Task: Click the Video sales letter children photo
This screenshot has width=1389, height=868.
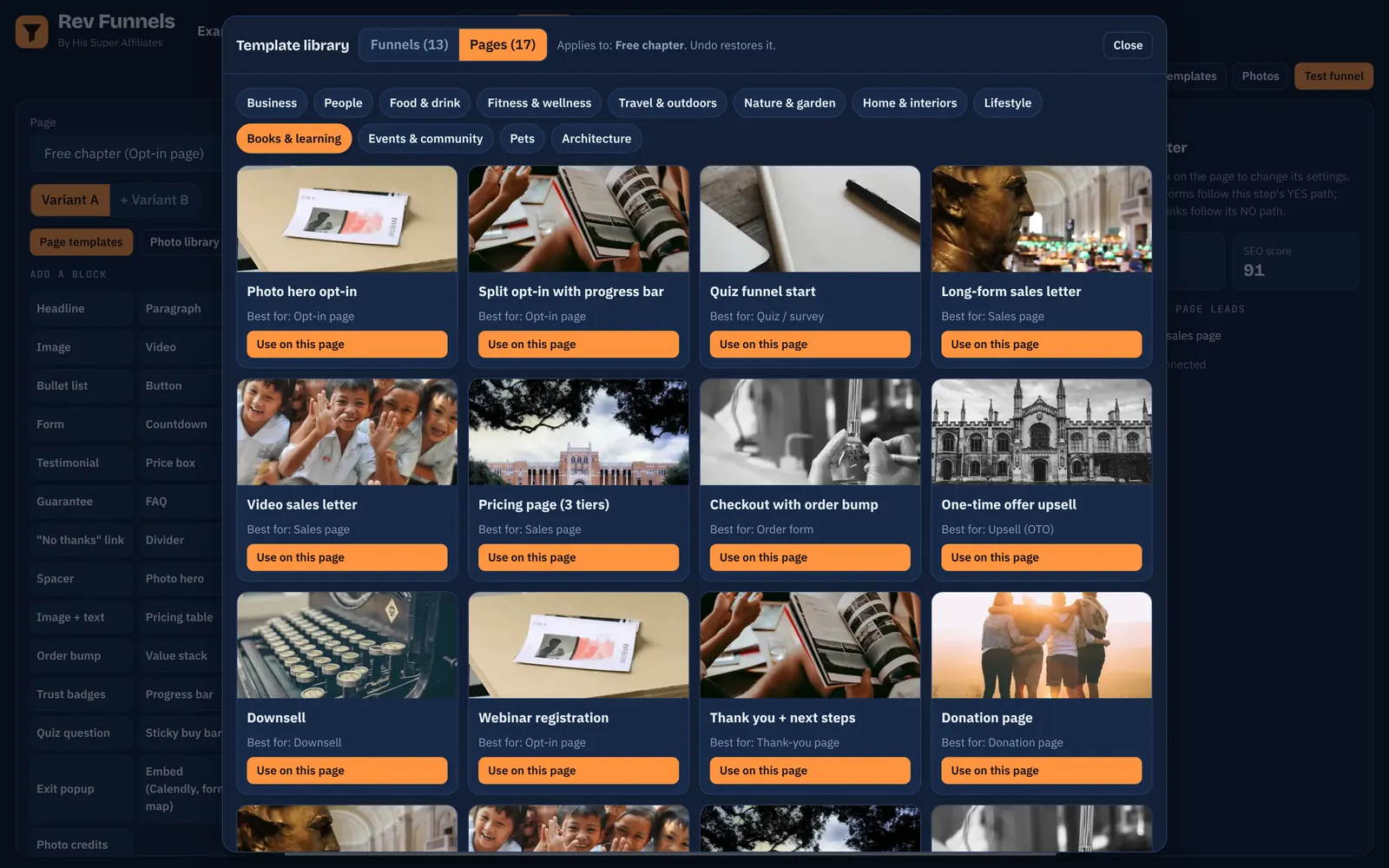Action: coord(347,432)
